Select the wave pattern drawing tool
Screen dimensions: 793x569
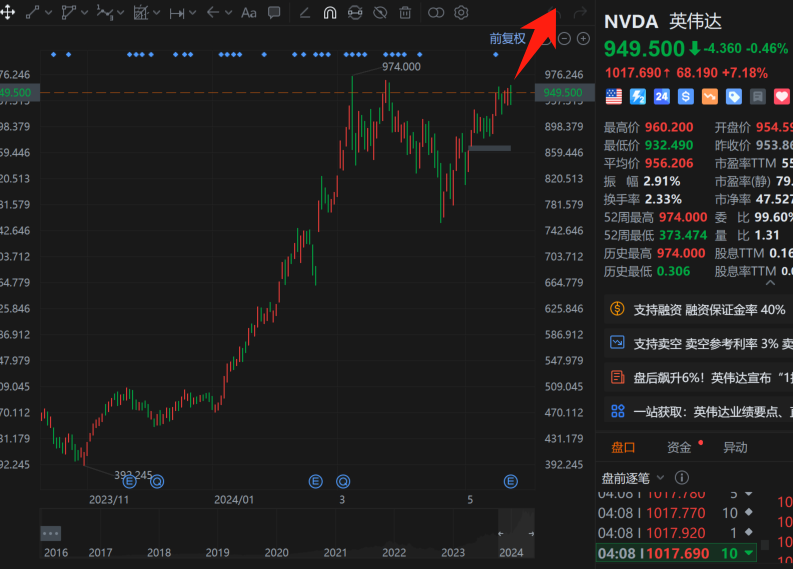pos(104,13)
